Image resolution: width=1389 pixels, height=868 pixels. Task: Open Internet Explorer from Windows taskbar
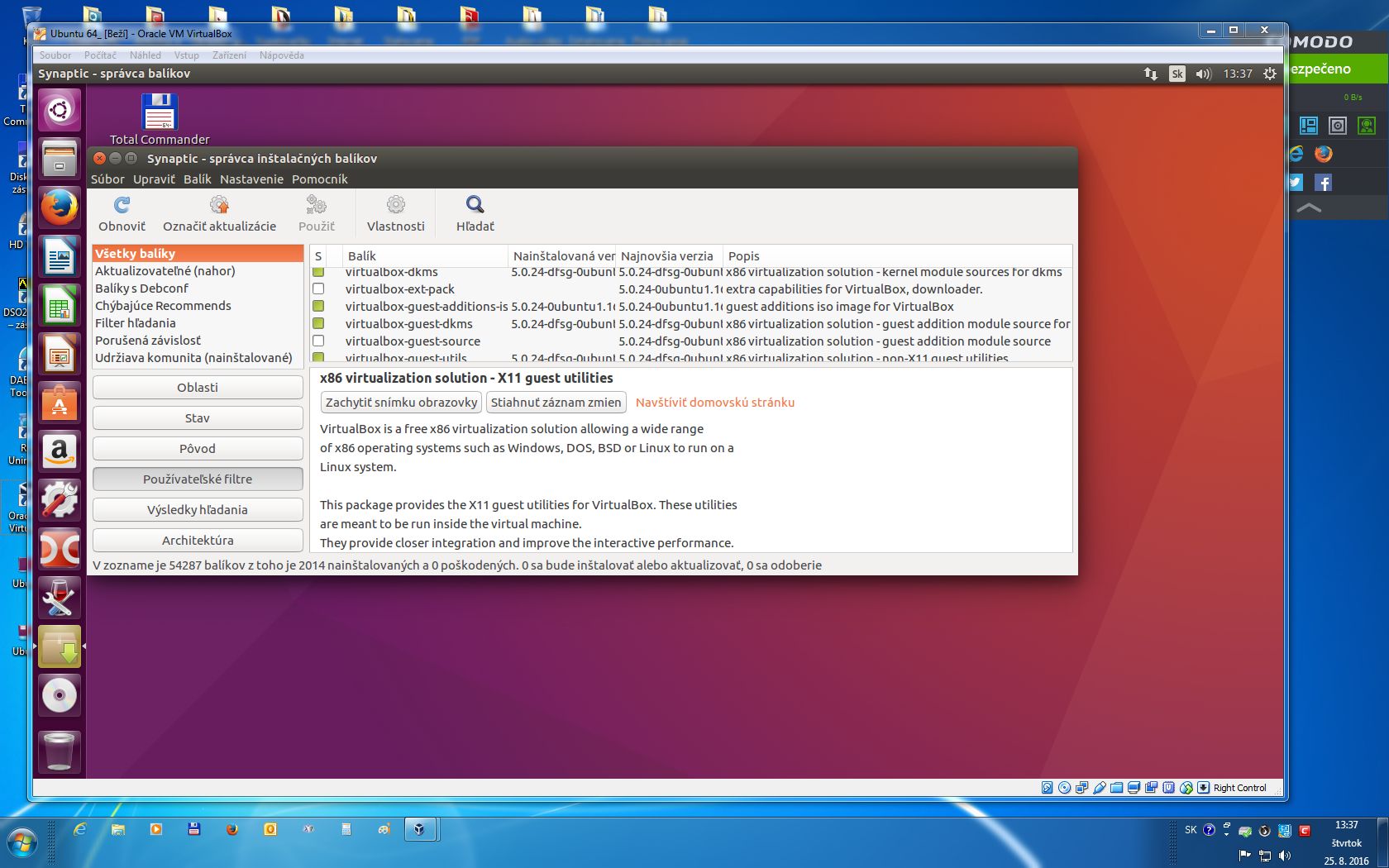(80, 829)
